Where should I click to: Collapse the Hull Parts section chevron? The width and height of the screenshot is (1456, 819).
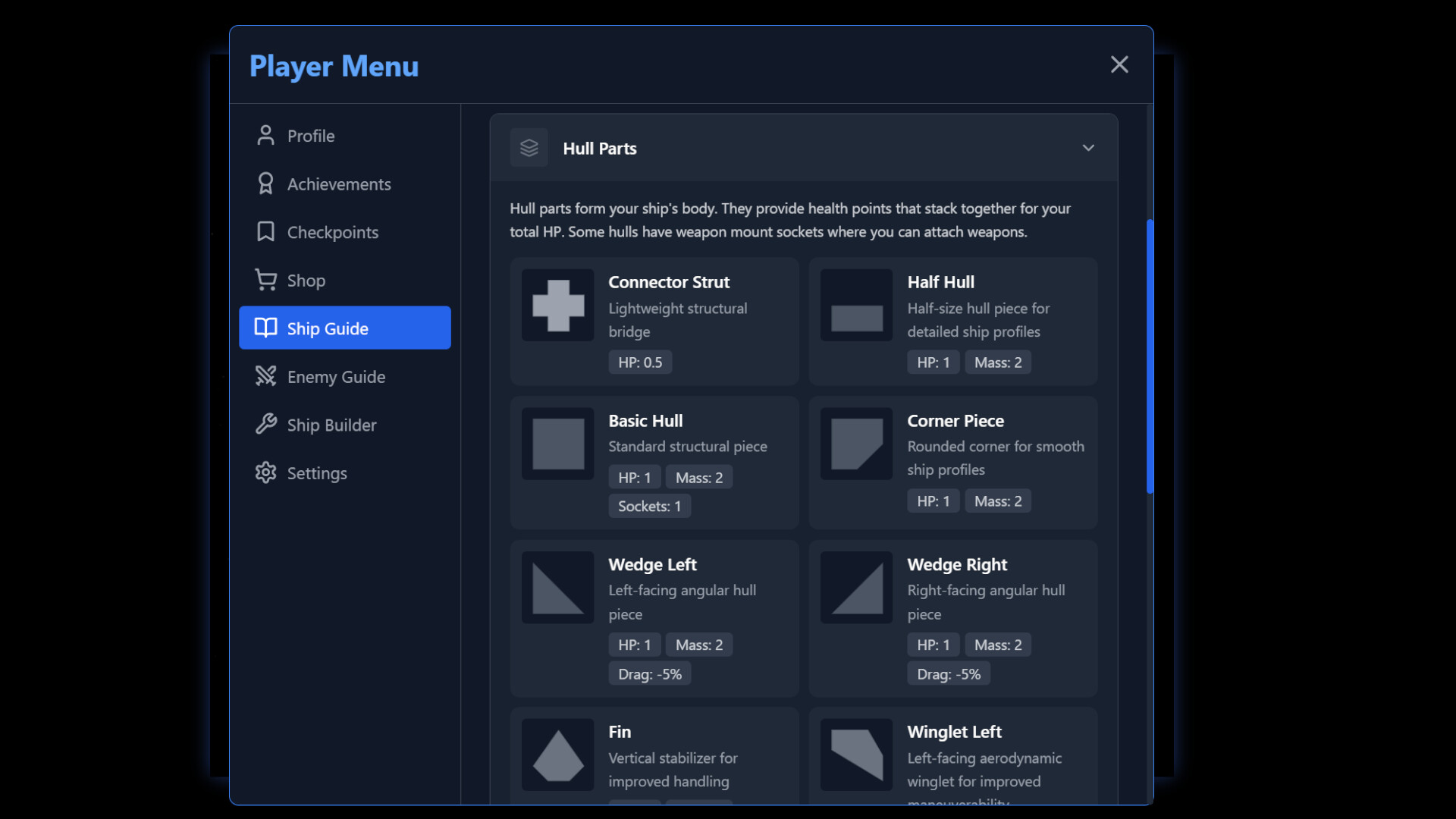[1088, 148]
